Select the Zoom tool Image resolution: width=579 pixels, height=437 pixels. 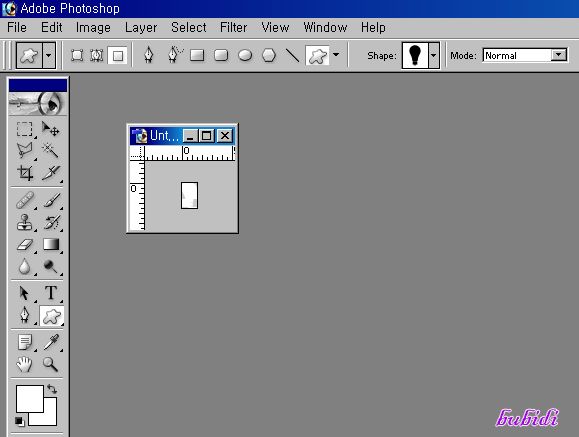(50, 364)
